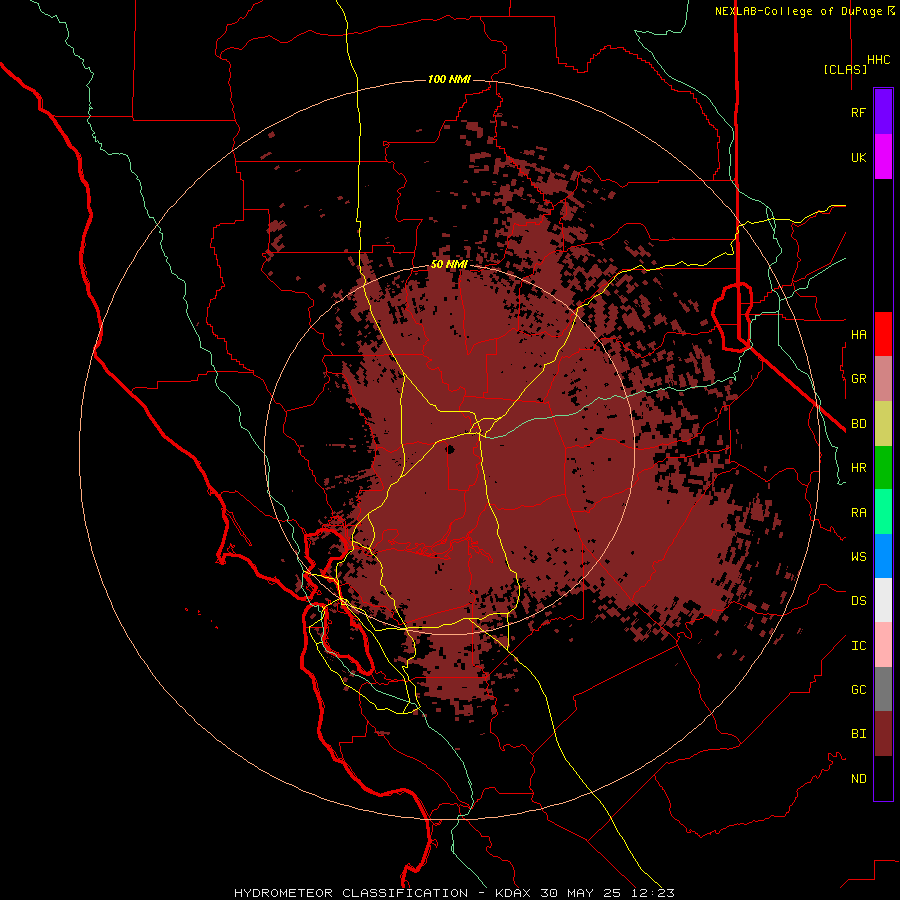
Task: Click the 'HYDROMETEOR CLASSIFICATION' title text
Action: 351,893
